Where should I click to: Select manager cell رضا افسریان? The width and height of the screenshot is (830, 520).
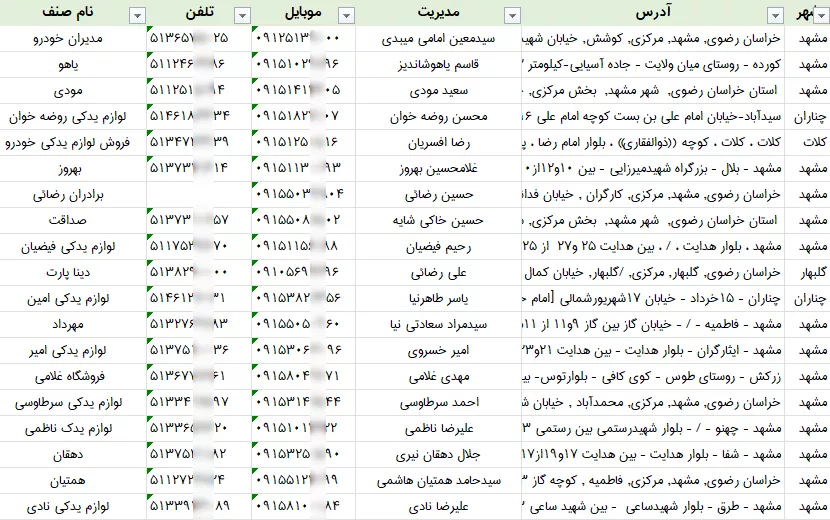point(439,142)
